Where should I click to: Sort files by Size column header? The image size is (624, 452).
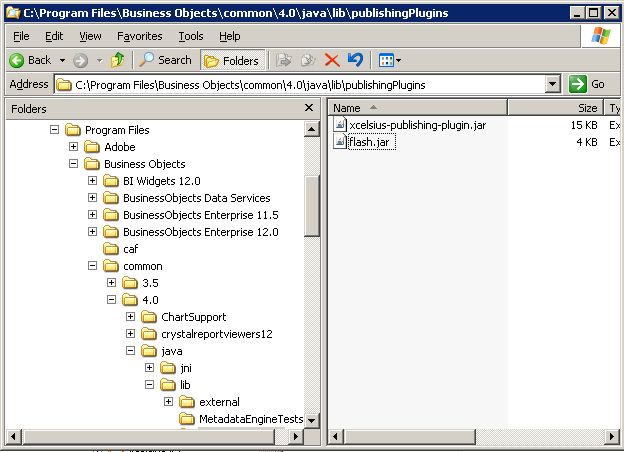click(x=556, y=108)
